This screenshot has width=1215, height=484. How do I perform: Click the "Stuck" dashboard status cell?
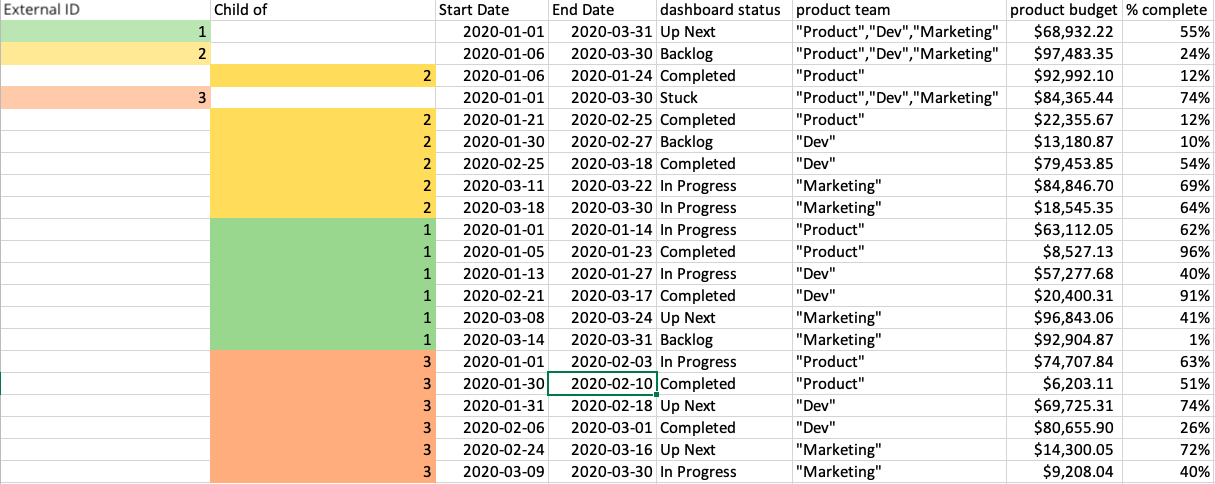(x=724, y=98)
